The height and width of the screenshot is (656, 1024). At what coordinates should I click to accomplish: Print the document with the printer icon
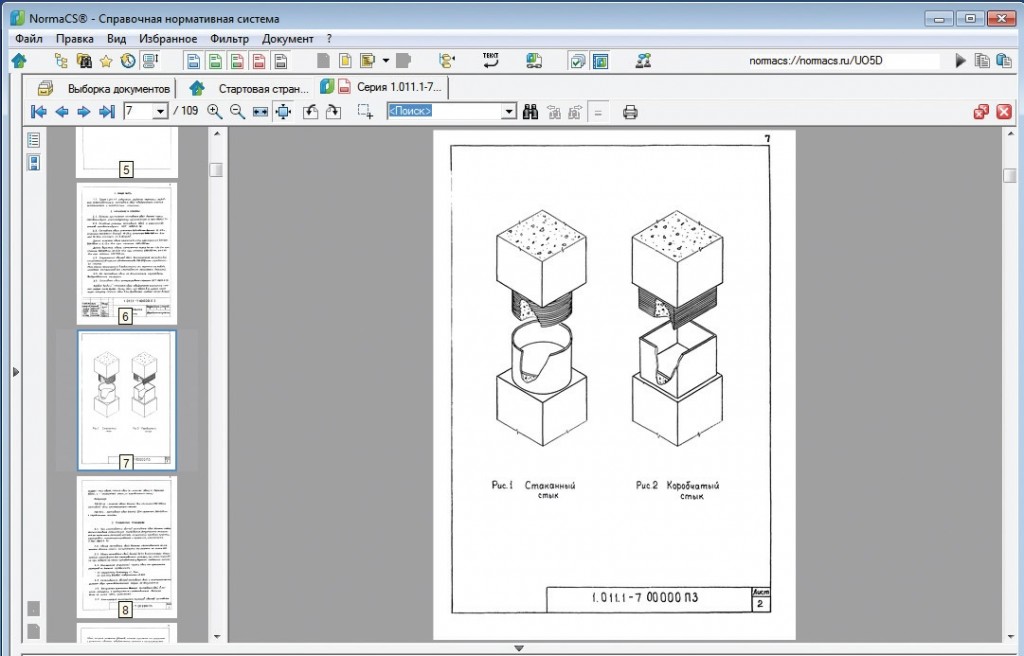[630, 112]
